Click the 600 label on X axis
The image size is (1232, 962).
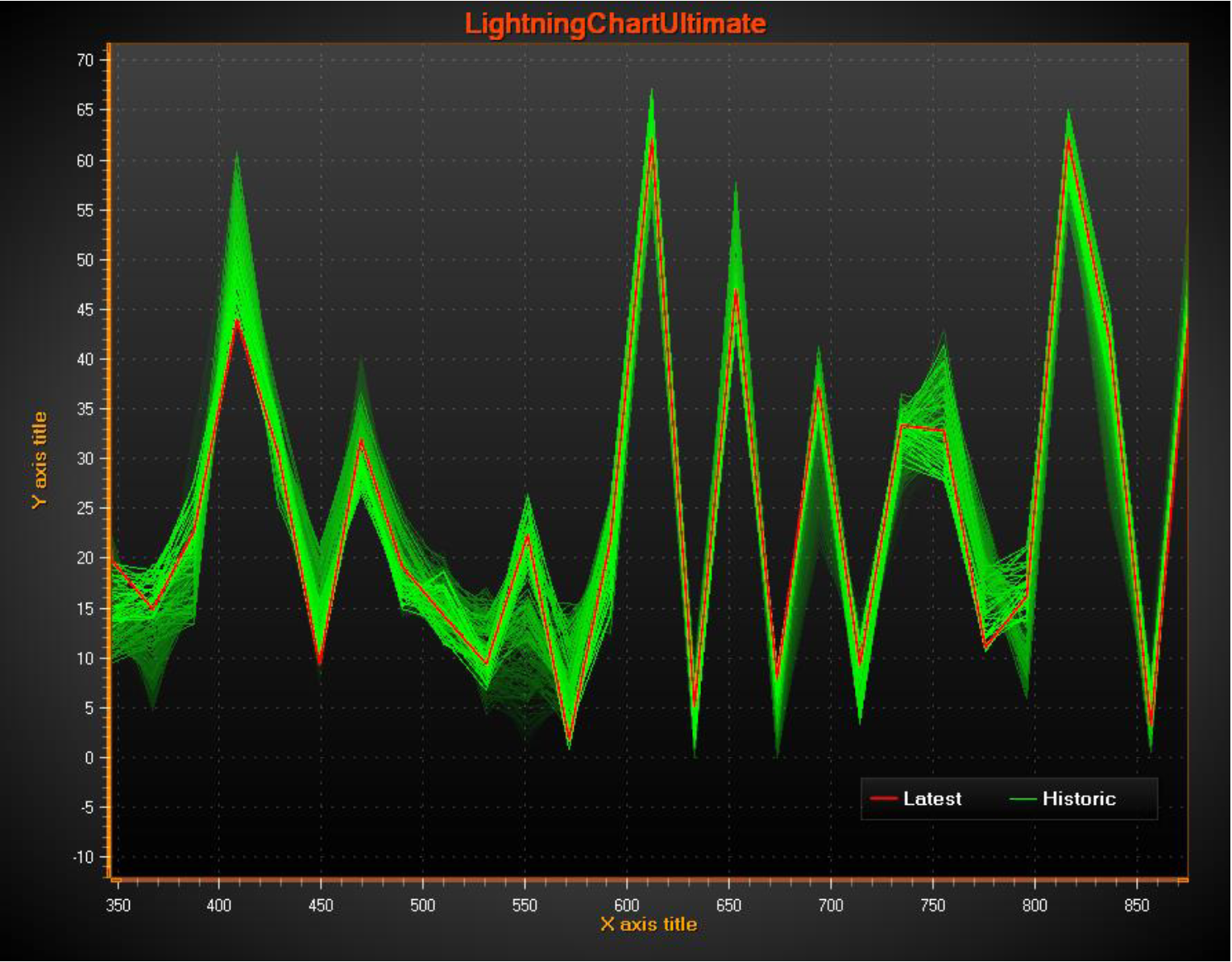tap(626, 905)
